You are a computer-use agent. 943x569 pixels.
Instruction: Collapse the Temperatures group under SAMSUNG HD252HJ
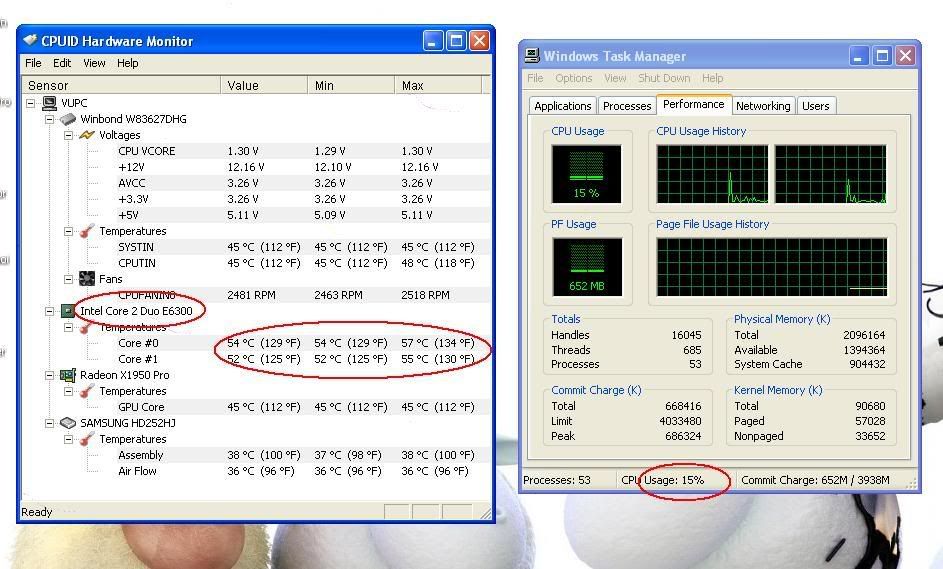point(69,439)
